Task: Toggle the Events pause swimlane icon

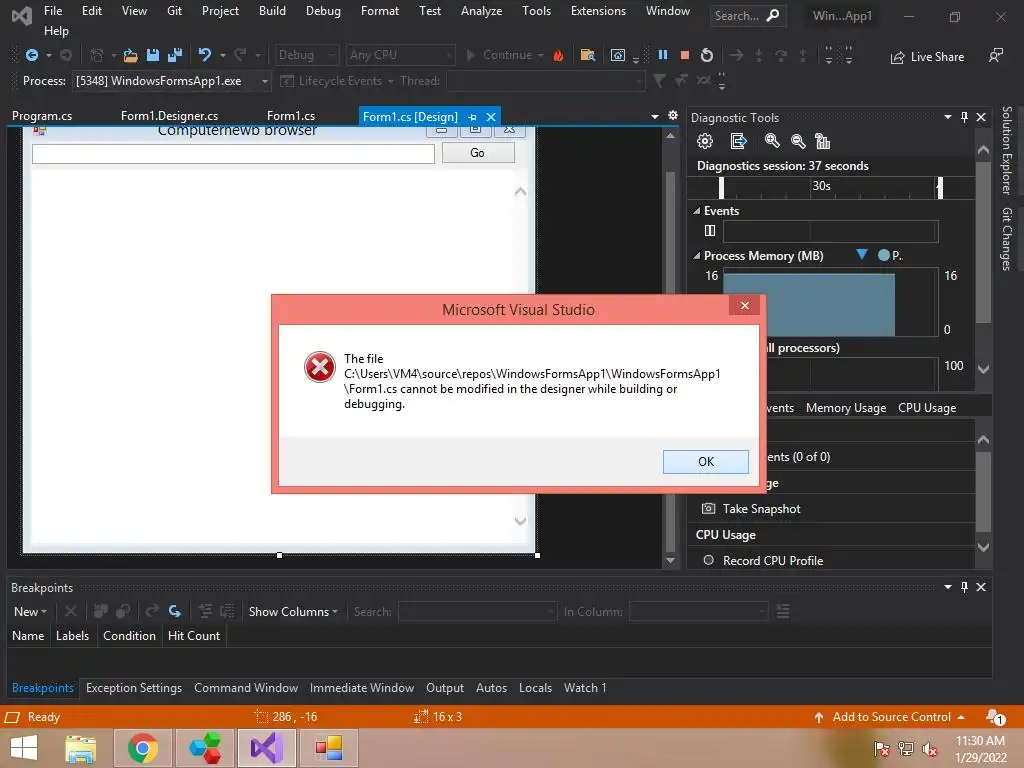Action: [x=710, y=231]
